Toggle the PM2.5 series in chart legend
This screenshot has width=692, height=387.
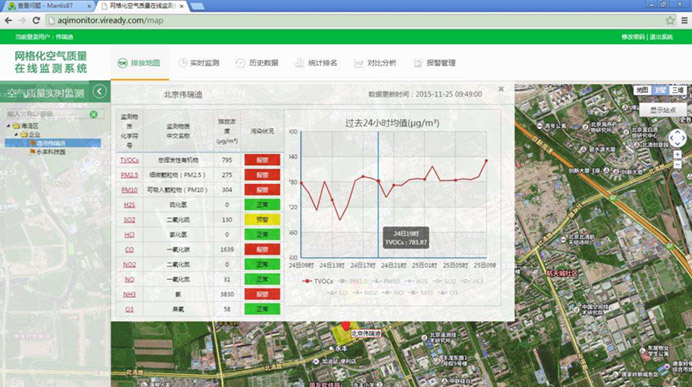point(353,281)
